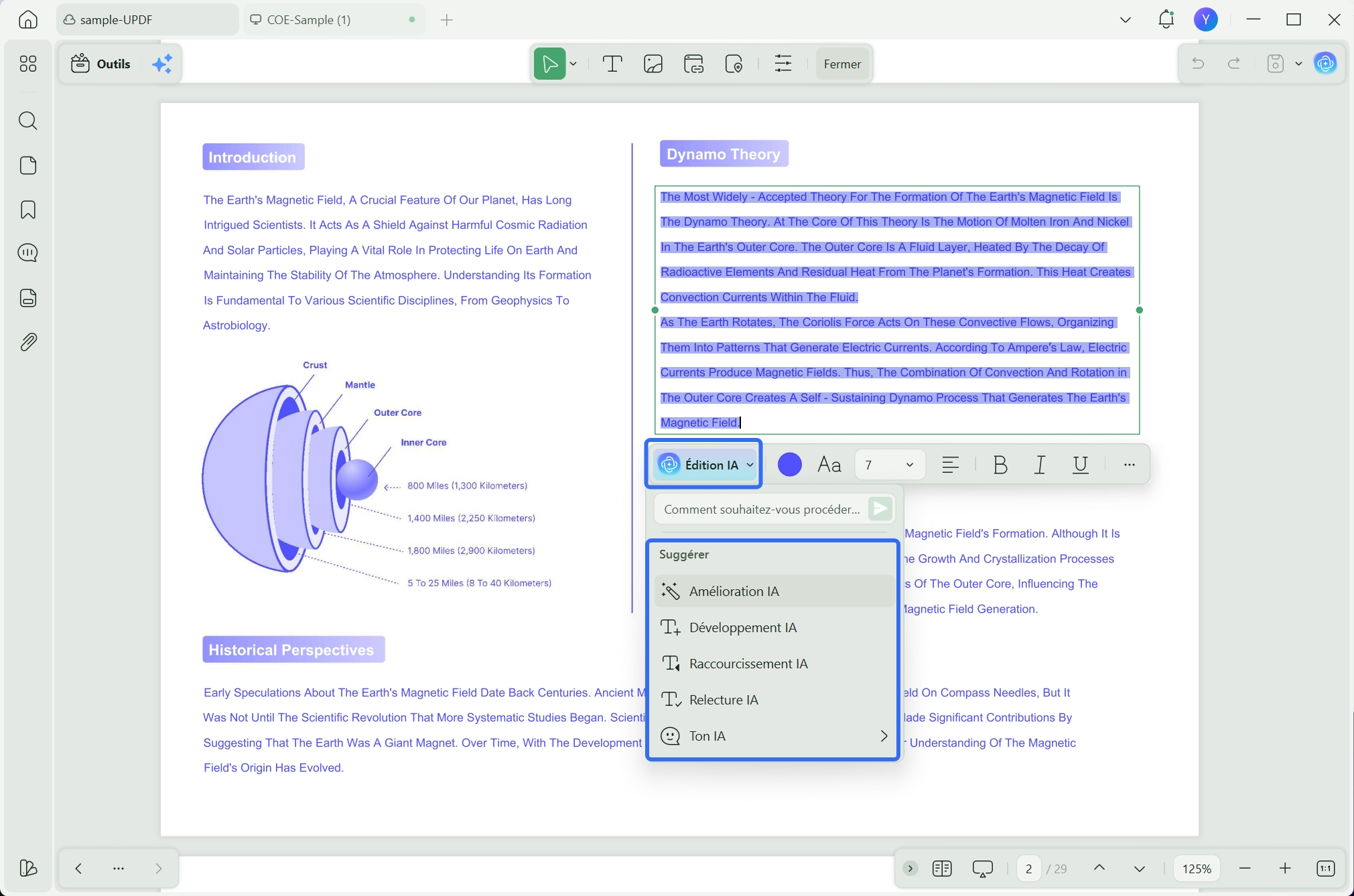Click the notification bell icon
The width and height of the screenshot is (1354, 896).
(1166, 19)
